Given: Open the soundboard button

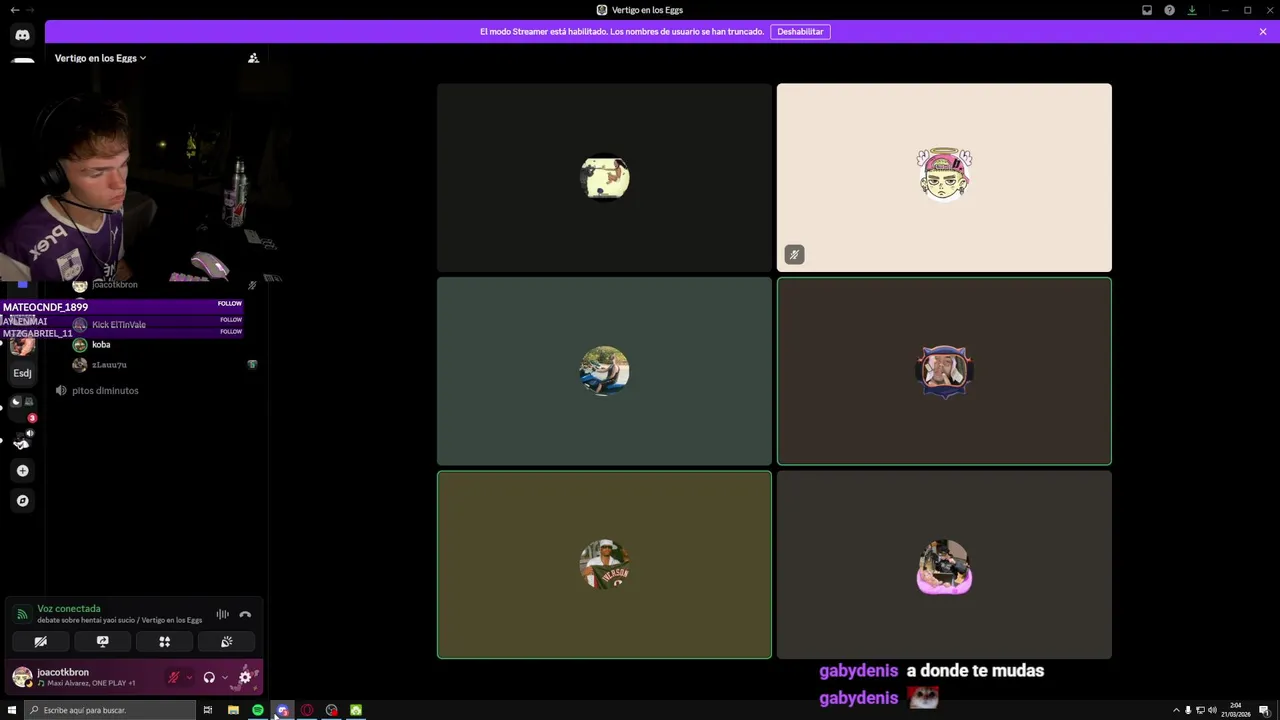Looking at the screenshot, I should pyautogui.click(x=226, y=642).
